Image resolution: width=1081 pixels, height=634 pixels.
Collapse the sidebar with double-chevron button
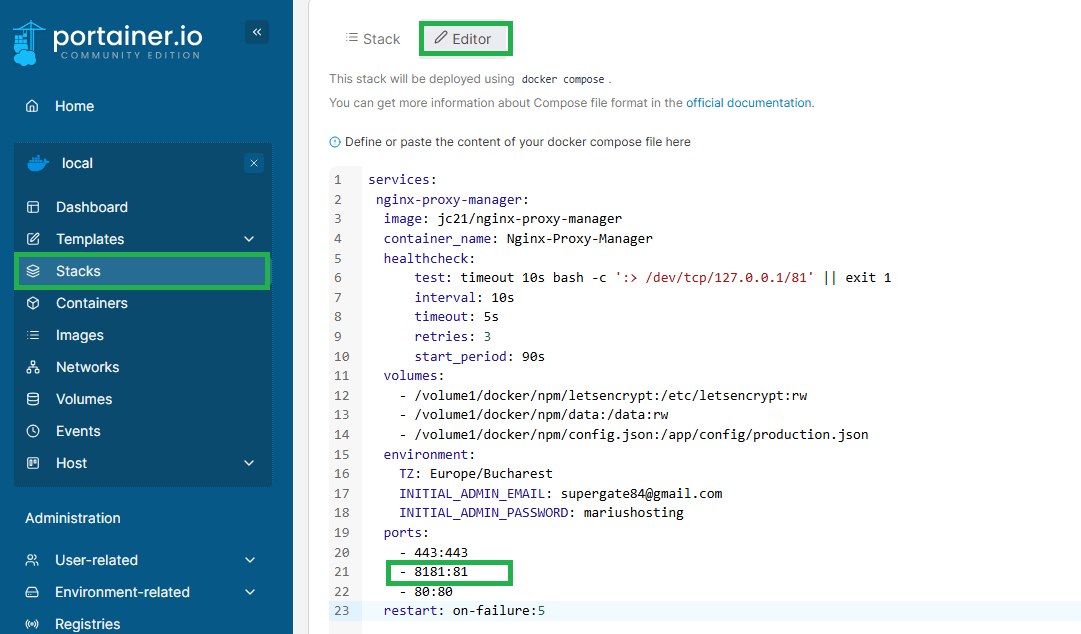tap(256, 32)
